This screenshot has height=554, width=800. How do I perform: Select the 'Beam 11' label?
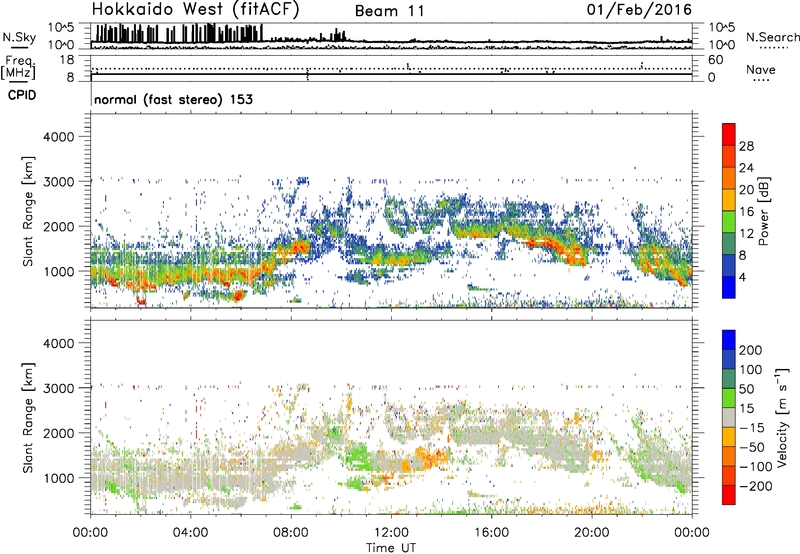pos(389,11)
